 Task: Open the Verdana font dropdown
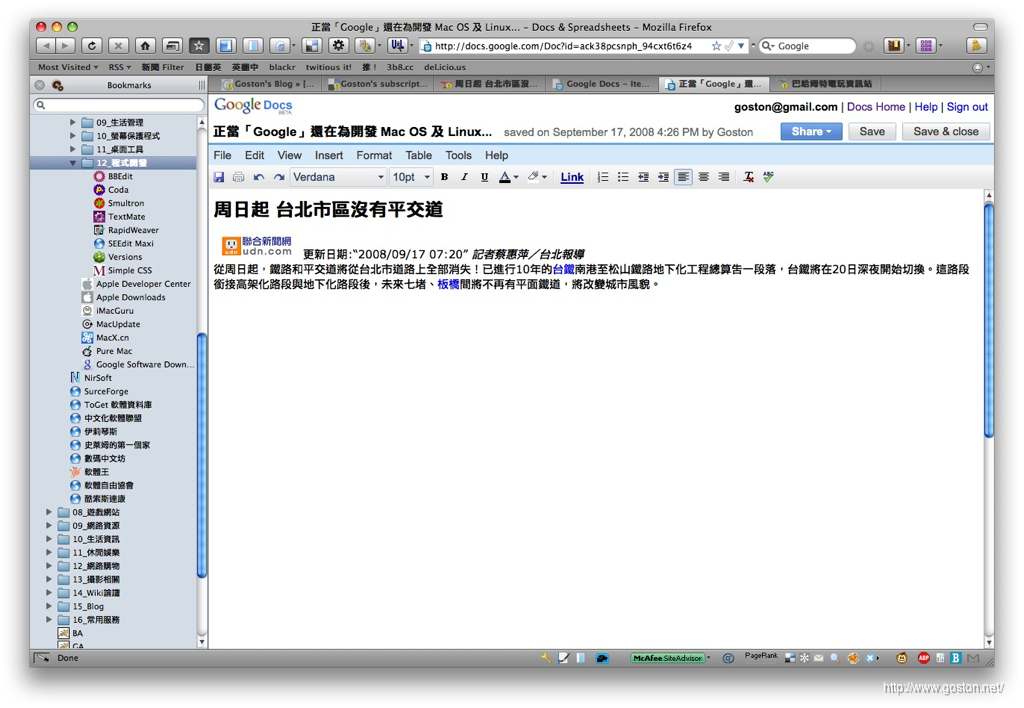coord(338,177)
